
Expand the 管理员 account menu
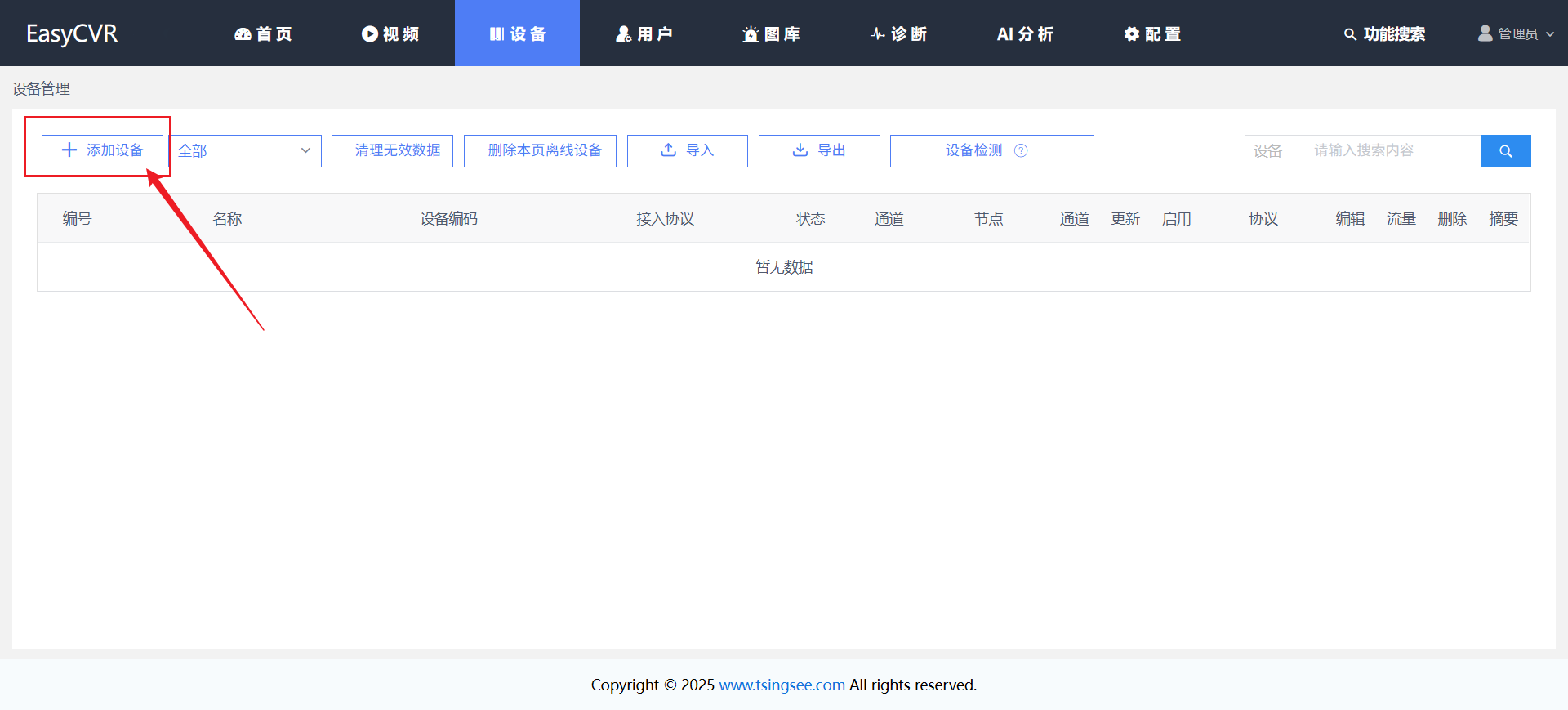tap(1517, 33)
